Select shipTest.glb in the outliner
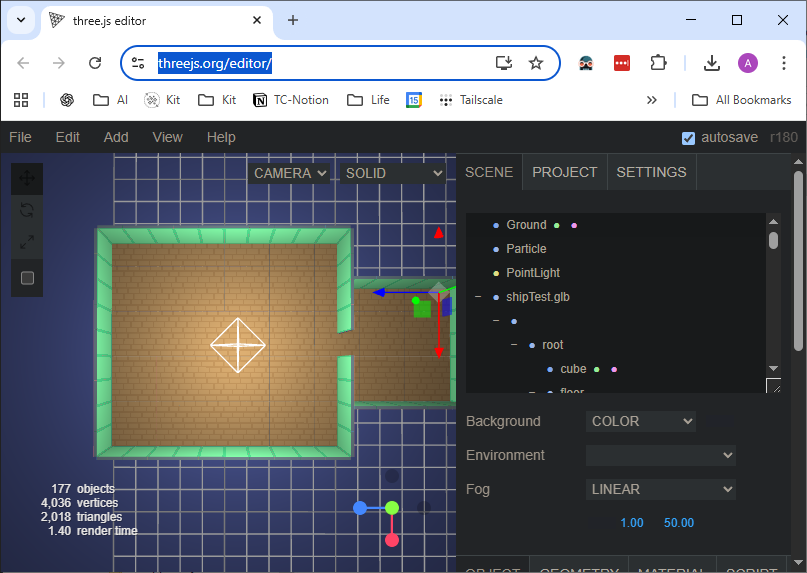The image size is (807, 573). pyautogui.click(x=538, y=297)
